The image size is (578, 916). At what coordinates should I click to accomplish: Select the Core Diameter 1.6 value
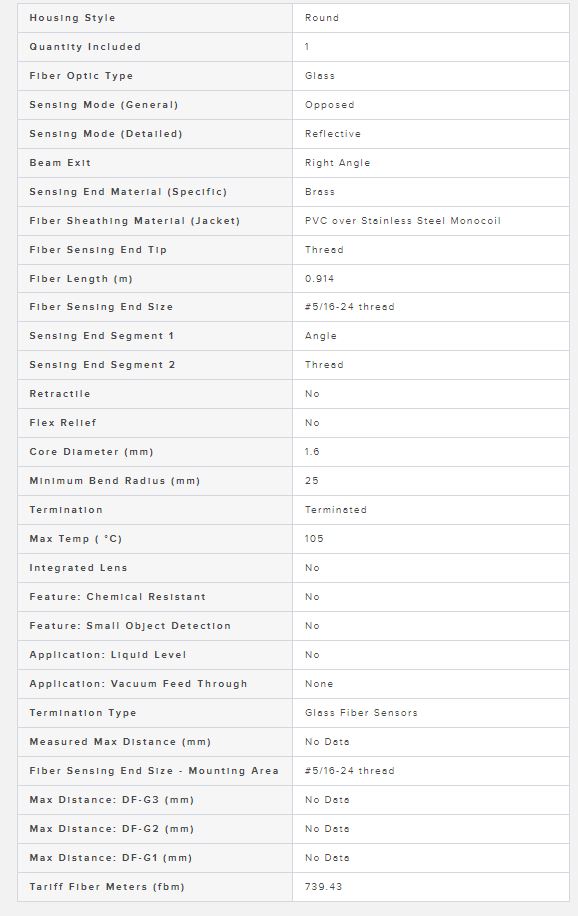point(312,452)
